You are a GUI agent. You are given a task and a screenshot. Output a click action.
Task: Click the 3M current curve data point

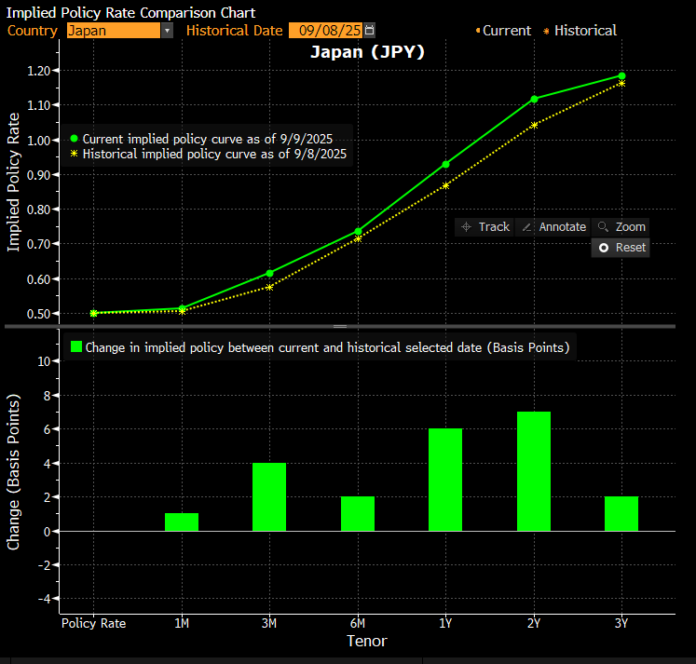(x=269, y=273)
